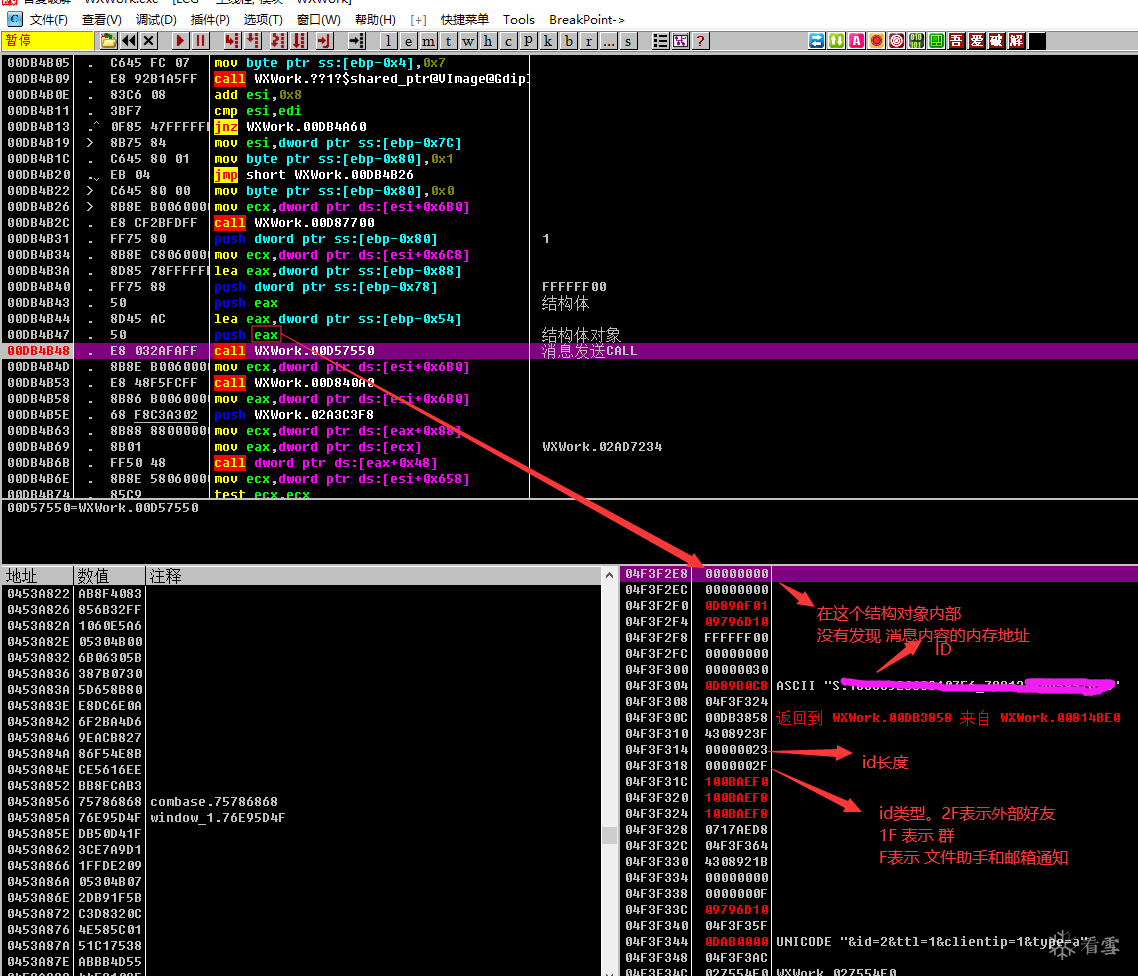Open Source window with 's' button
The image size is (1138, 976).
pyautogui.click(x=628, y=41)
